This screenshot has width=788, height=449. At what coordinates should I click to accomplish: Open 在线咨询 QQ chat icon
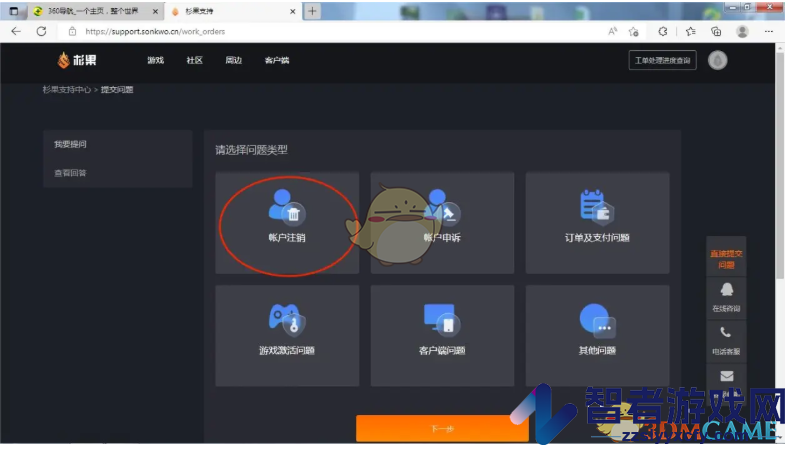pos(726,290)
